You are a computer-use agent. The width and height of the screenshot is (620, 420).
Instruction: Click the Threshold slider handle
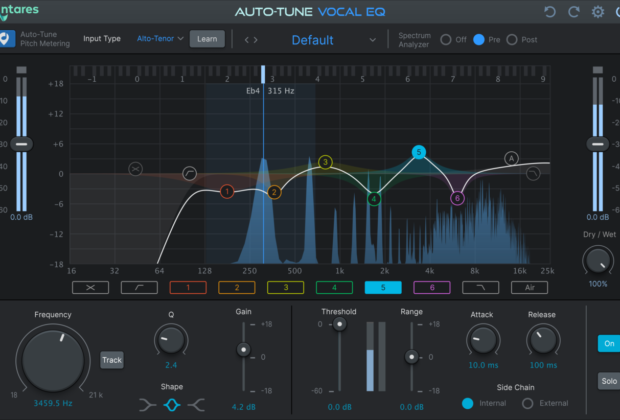[x=340, y=324]
